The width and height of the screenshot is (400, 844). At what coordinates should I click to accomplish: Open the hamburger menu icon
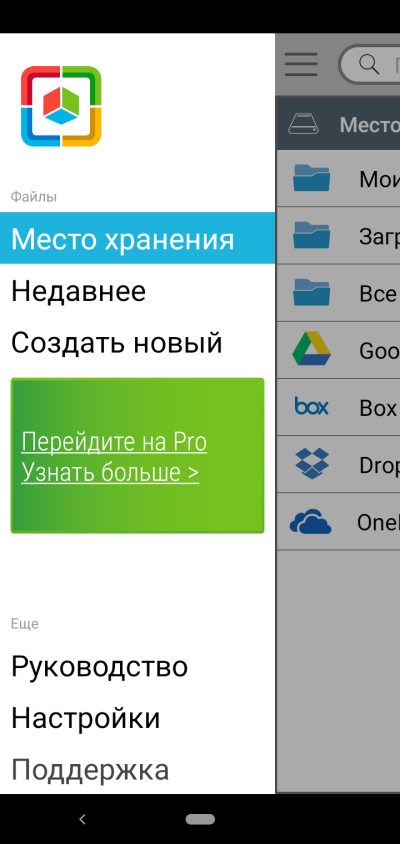[x=301, y=65]
